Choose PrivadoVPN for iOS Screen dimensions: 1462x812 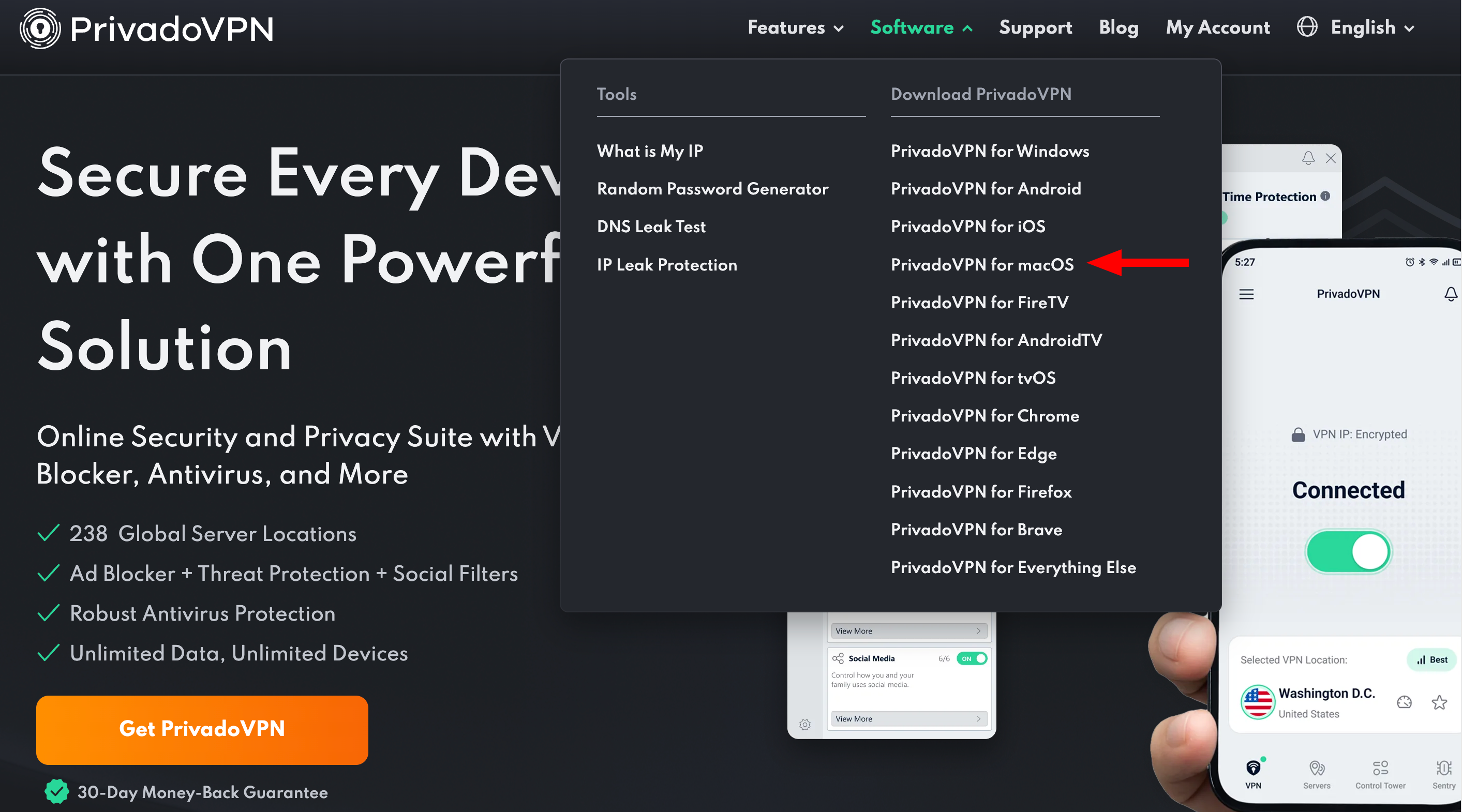coord(967,227)
